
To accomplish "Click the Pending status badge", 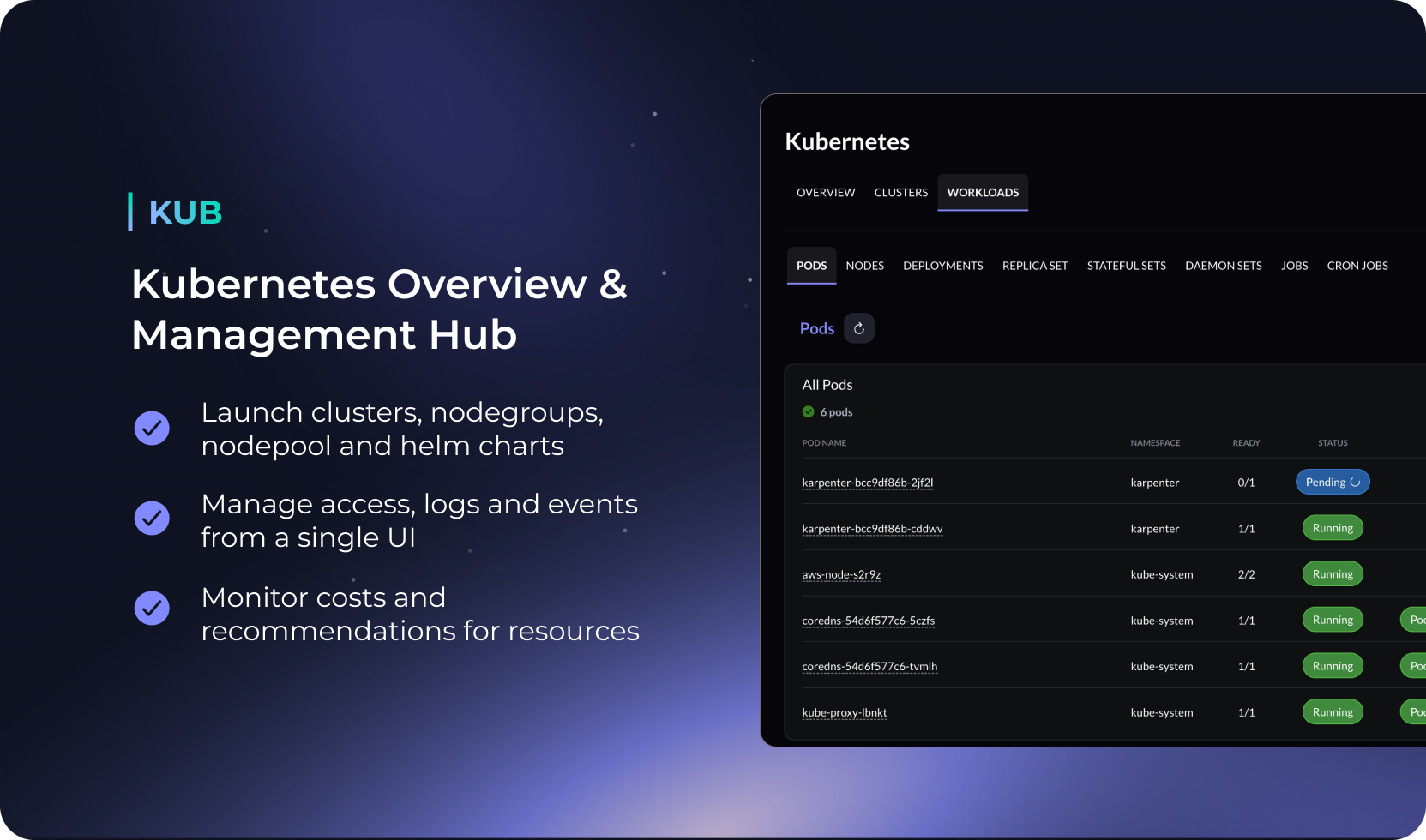I will (x=1333, y=482).
